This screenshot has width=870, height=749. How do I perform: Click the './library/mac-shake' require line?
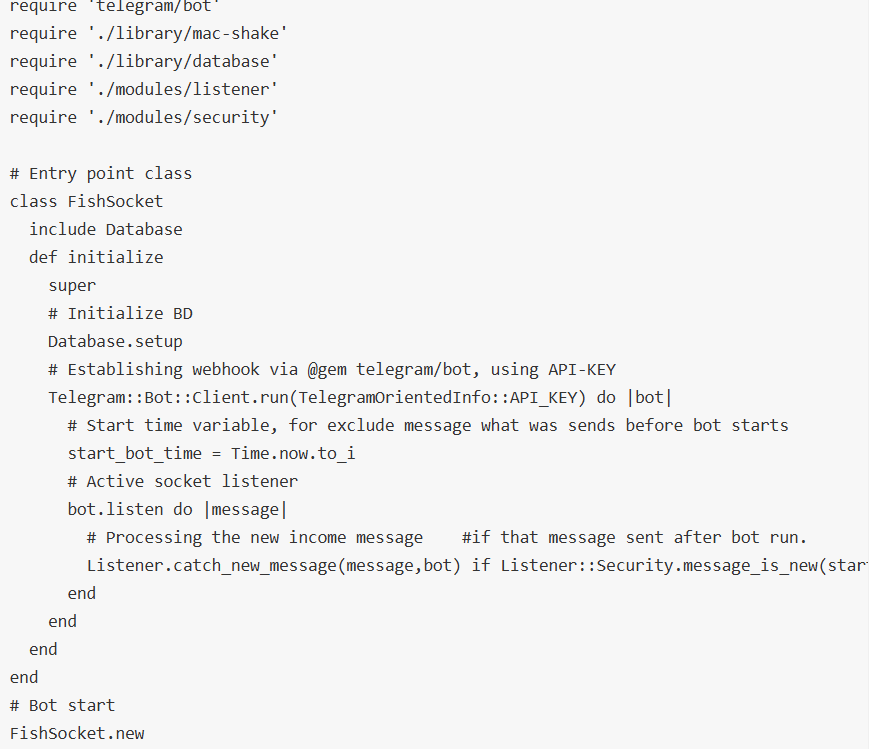click(x=144, y=33)
